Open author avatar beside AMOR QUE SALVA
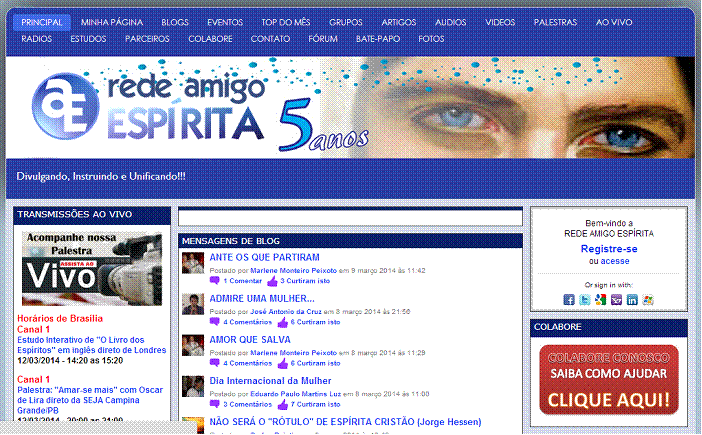Viewport: 702px width, 435px height. coord(193,345)
